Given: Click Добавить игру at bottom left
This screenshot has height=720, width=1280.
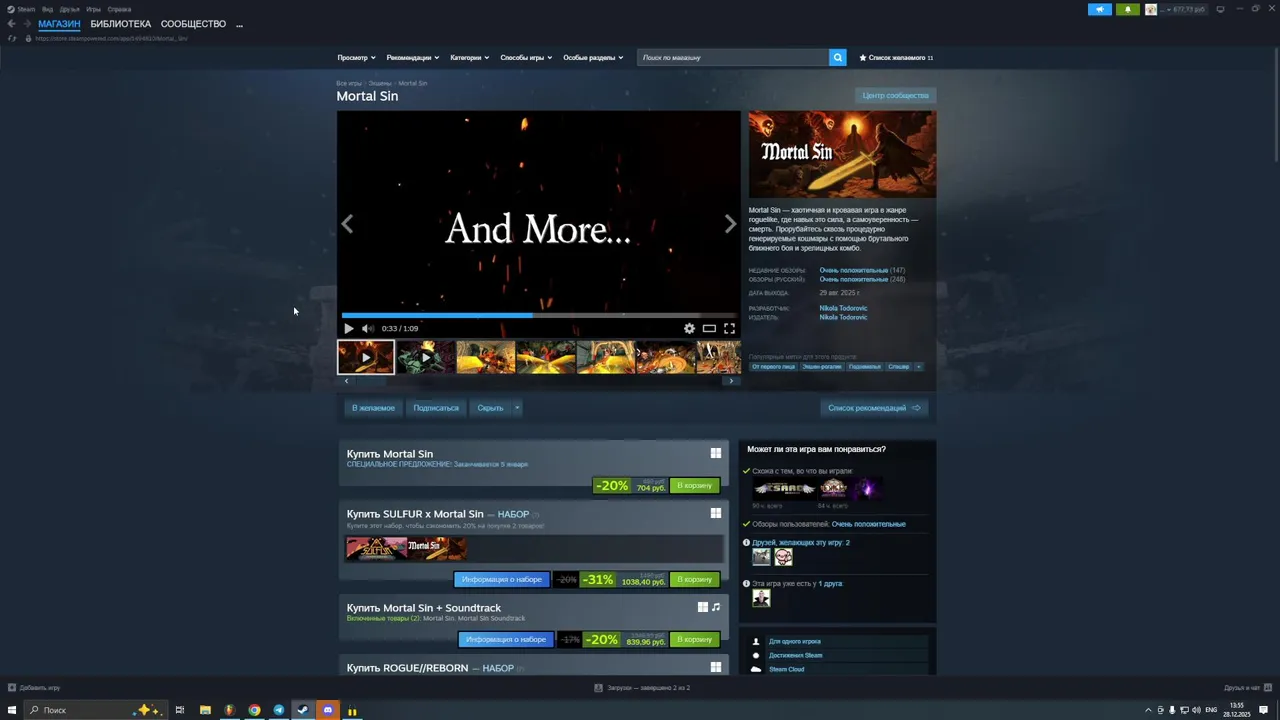Looking at the screenshot, I should (x=34, y=688).
